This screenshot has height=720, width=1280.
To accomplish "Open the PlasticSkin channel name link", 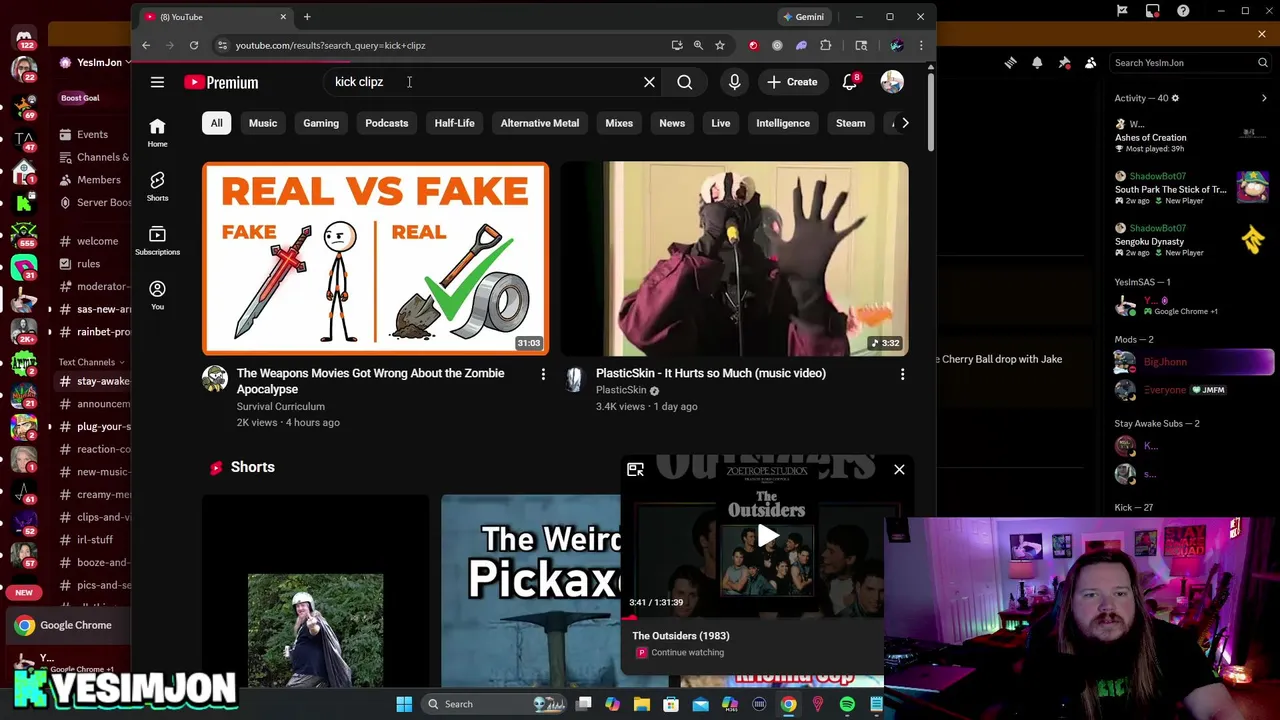I will click(621, 390).
